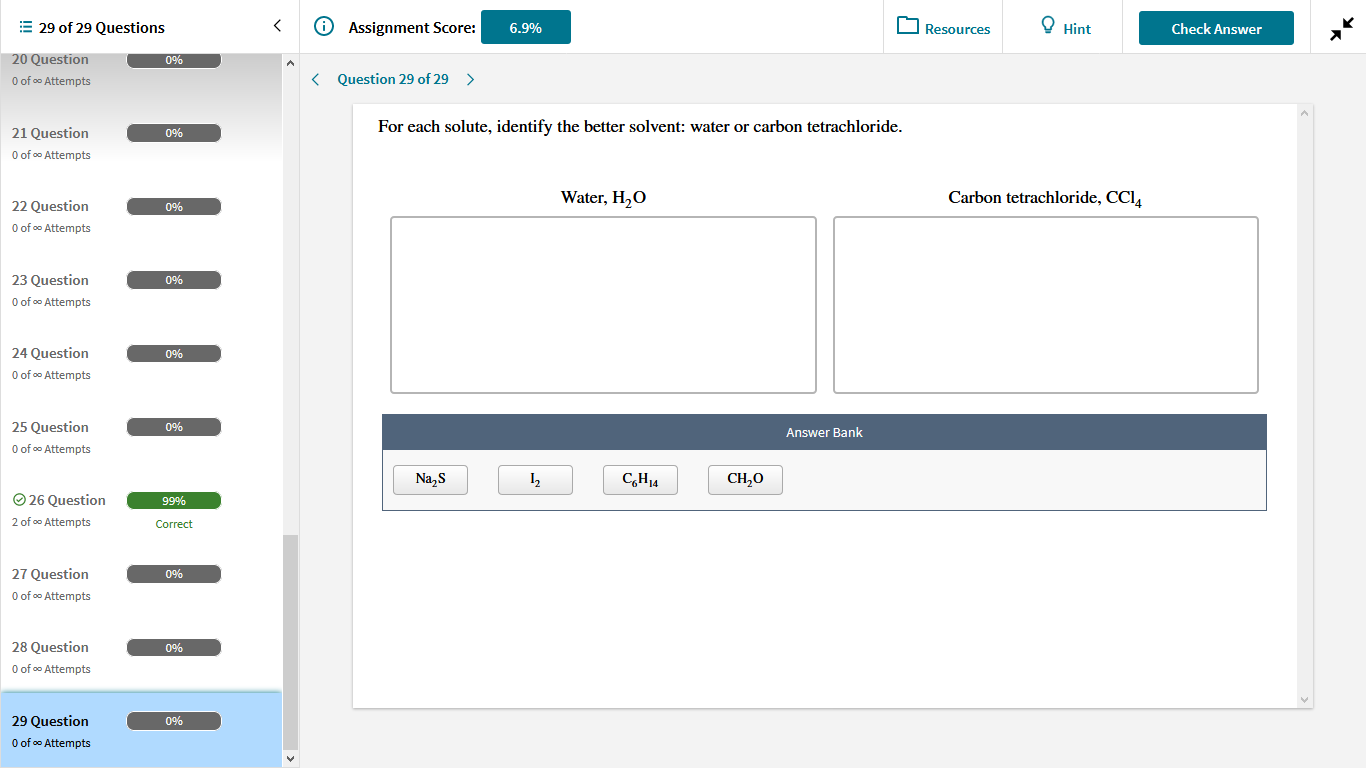Click the 'Correct' status under Question 26
The width and height of the screenshot is (1366, 768).
174,524
